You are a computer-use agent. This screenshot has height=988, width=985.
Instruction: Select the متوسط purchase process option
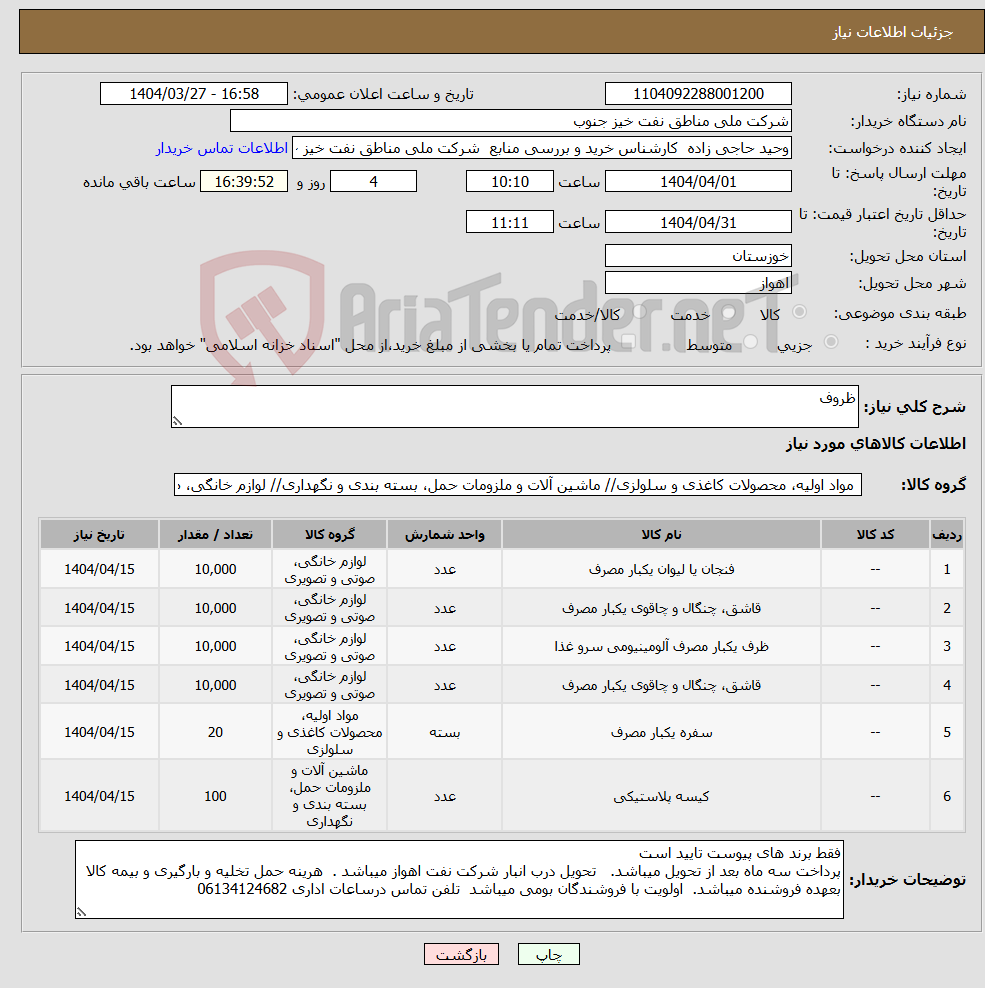[748, 341]
